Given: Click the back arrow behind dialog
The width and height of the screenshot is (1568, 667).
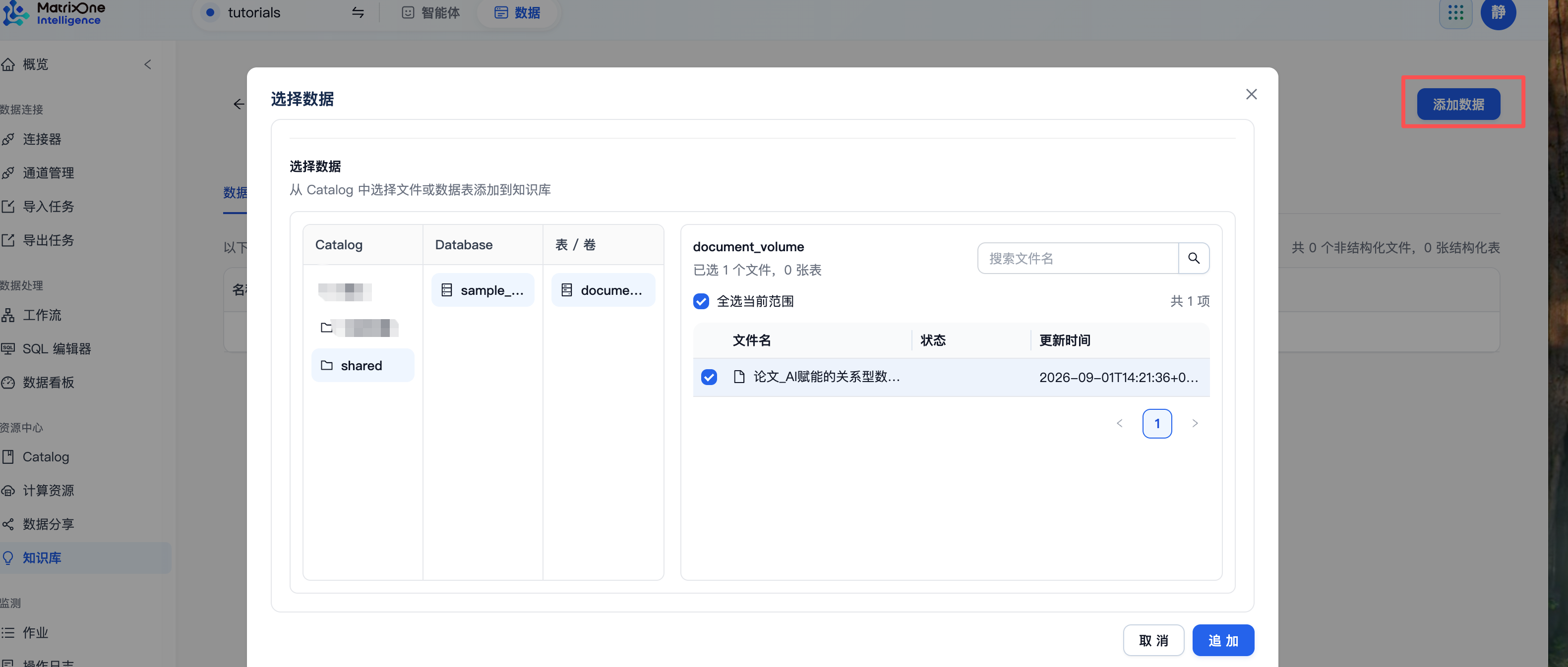Looking at the screenshot, I should (239, 105).
